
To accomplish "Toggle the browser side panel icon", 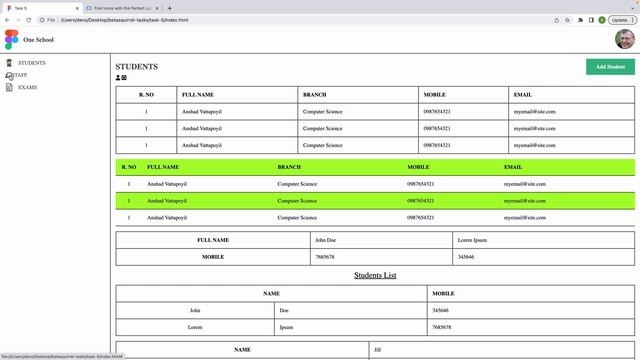I will coord(591,20).
